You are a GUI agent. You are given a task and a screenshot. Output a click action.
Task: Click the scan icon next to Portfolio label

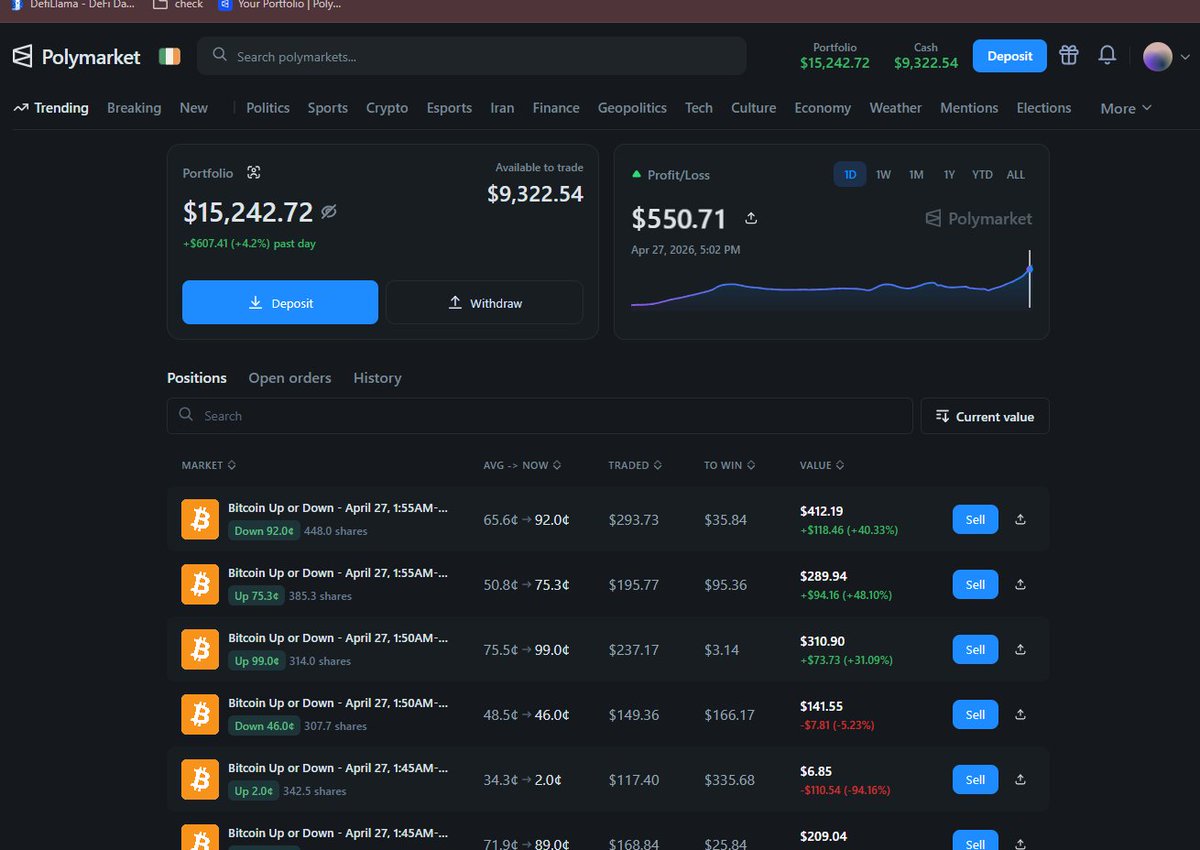pos(253,173)
